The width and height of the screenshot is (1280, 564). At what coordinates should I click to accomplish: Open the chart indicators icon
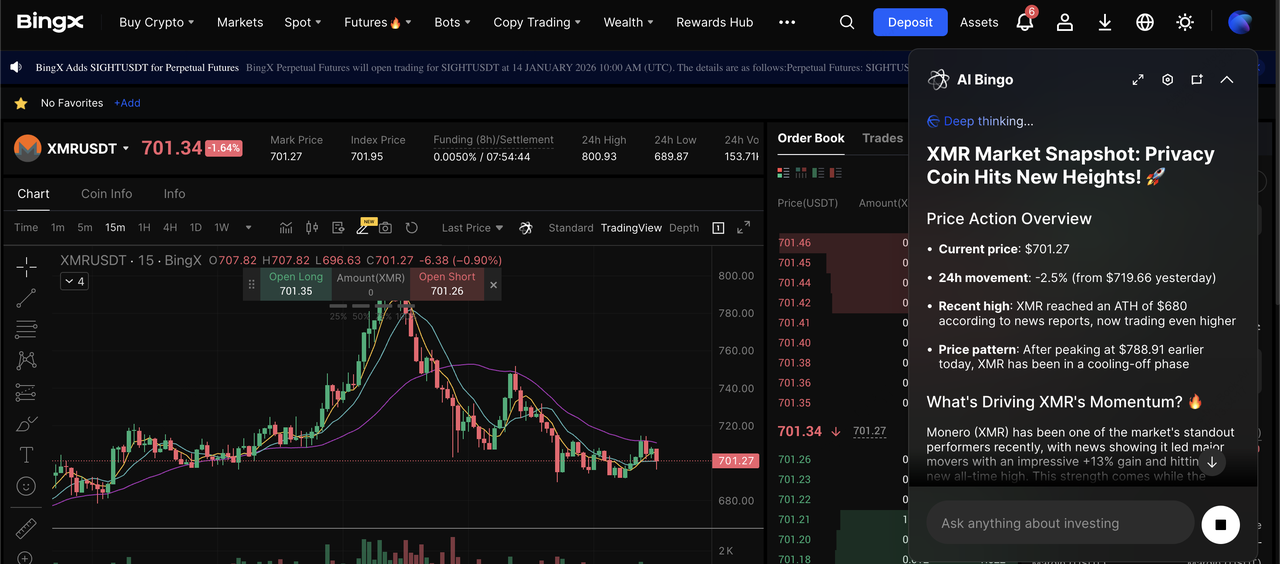click(x=286, y=228)
